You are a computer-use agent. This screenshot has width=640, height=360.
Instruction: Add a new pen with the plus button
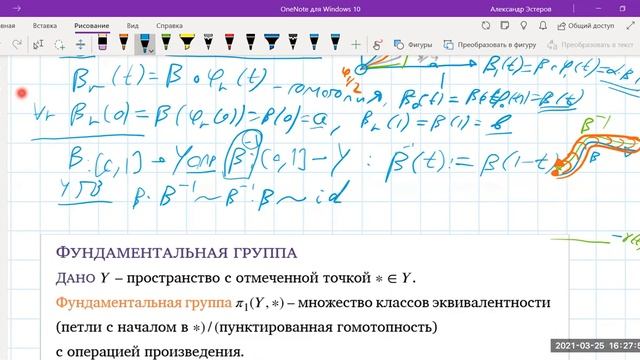pyautogui.click(x=356, y=44)
